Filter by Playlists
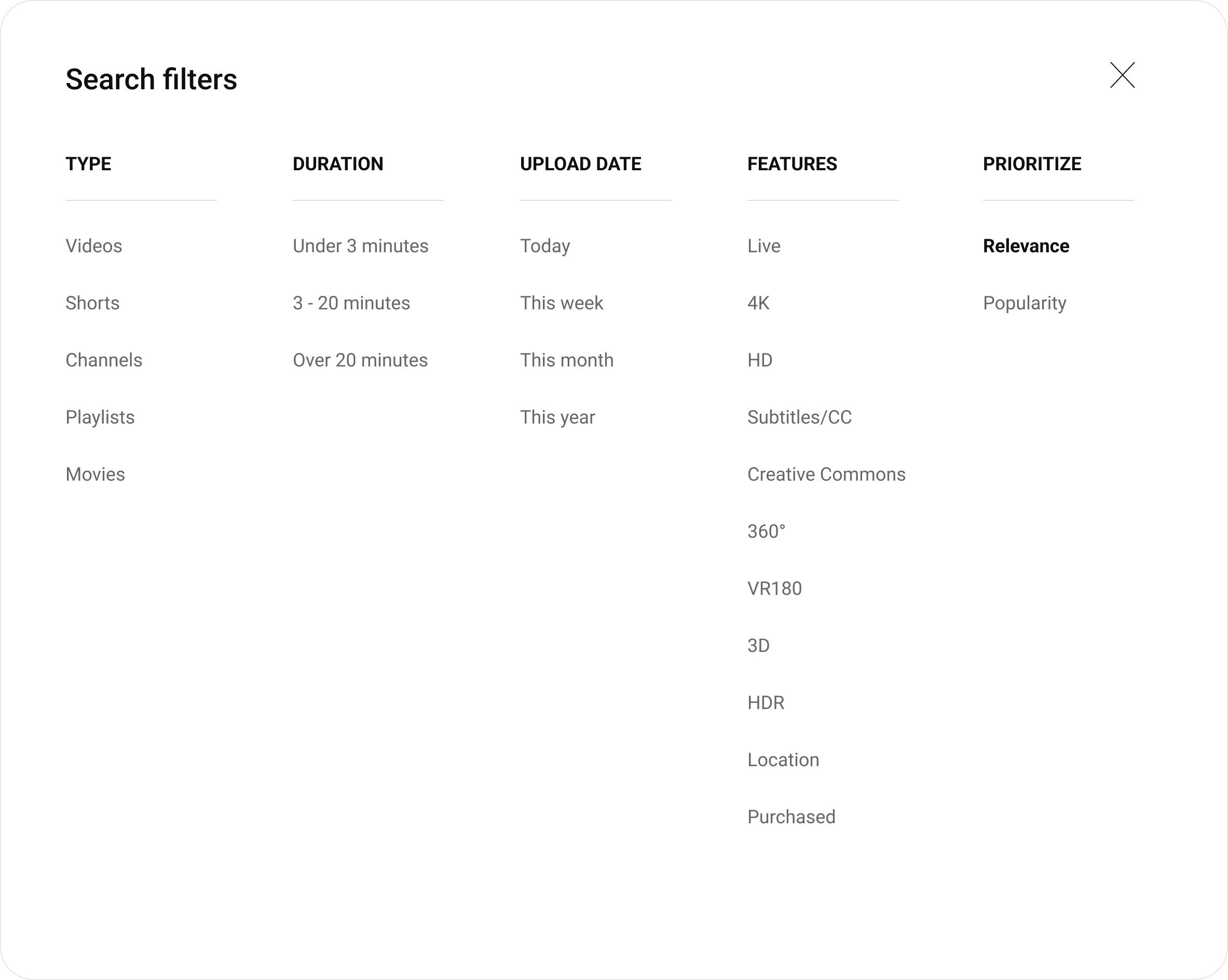This screenshot has width=1228, height=980. [x=100, y=417]
